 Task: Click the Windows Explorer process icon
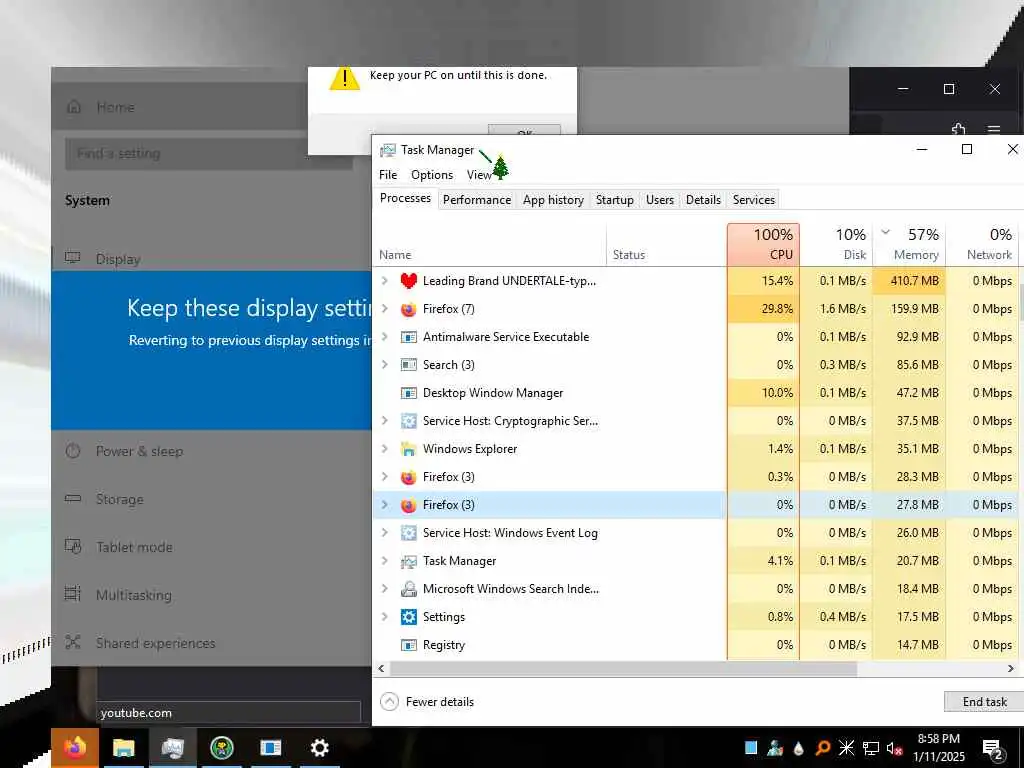(x=408, y=449)
